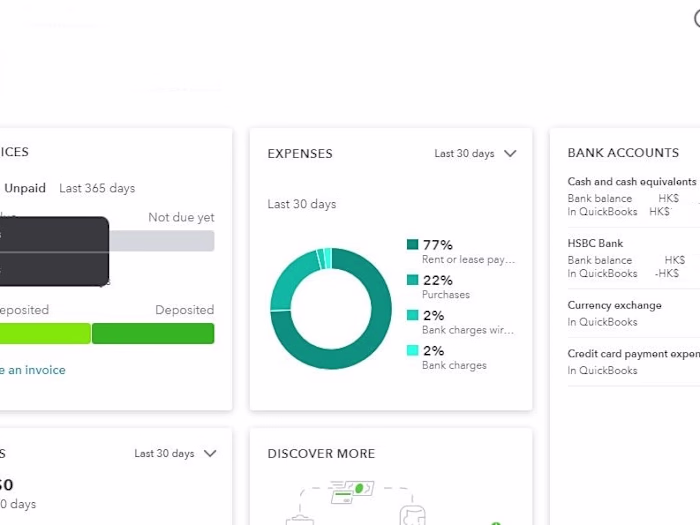The width and height of the screenshot is (700, 525).
Task: Click the gray Not due yet bar
Action: click(x=162, y=241)
